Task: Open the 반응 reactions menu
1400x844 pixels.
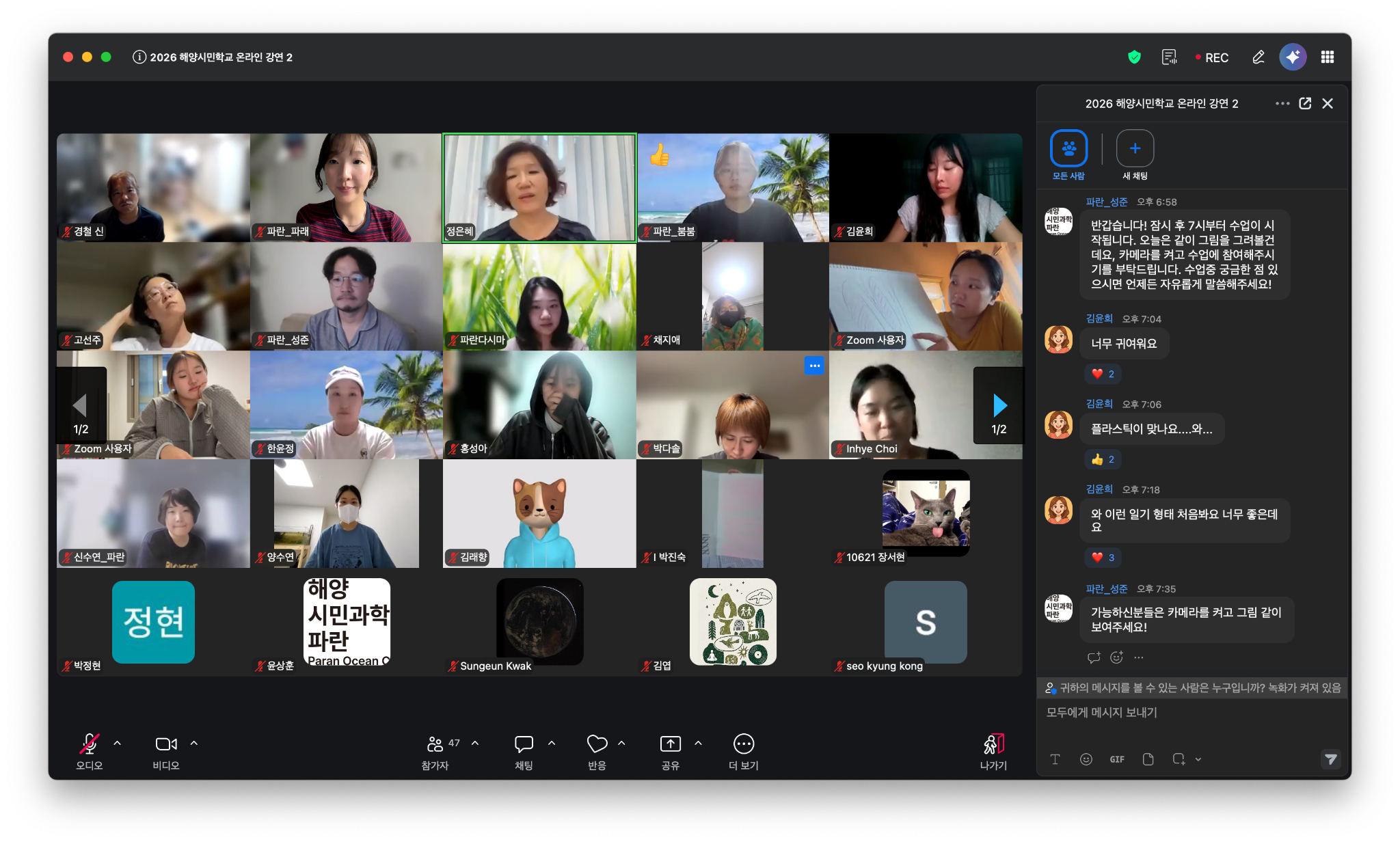Action: (x=597, y=751)
